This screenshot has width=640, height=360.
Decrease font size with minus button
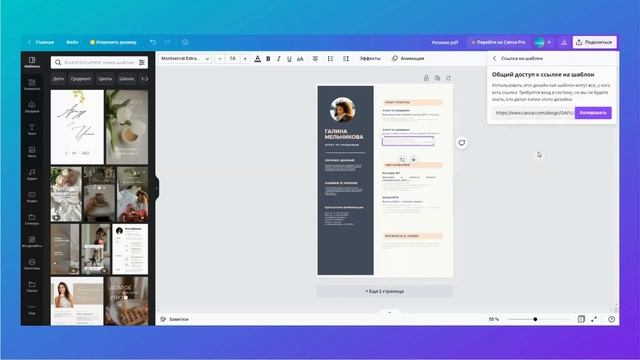220,59
